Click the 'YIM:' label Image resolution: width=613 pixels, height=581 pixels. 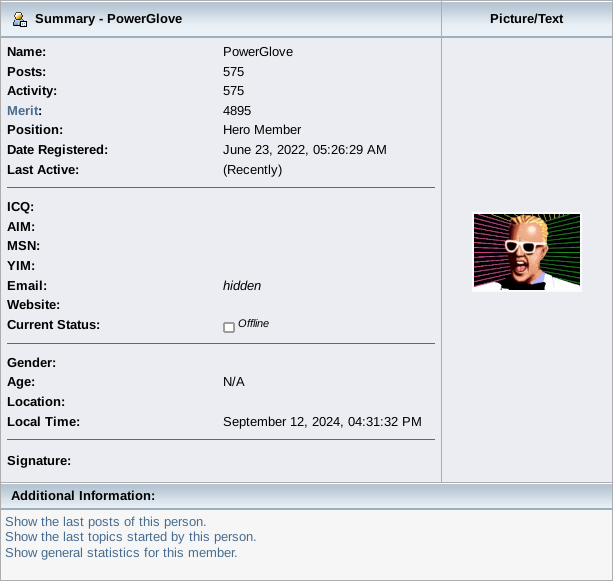click(21, 266)
